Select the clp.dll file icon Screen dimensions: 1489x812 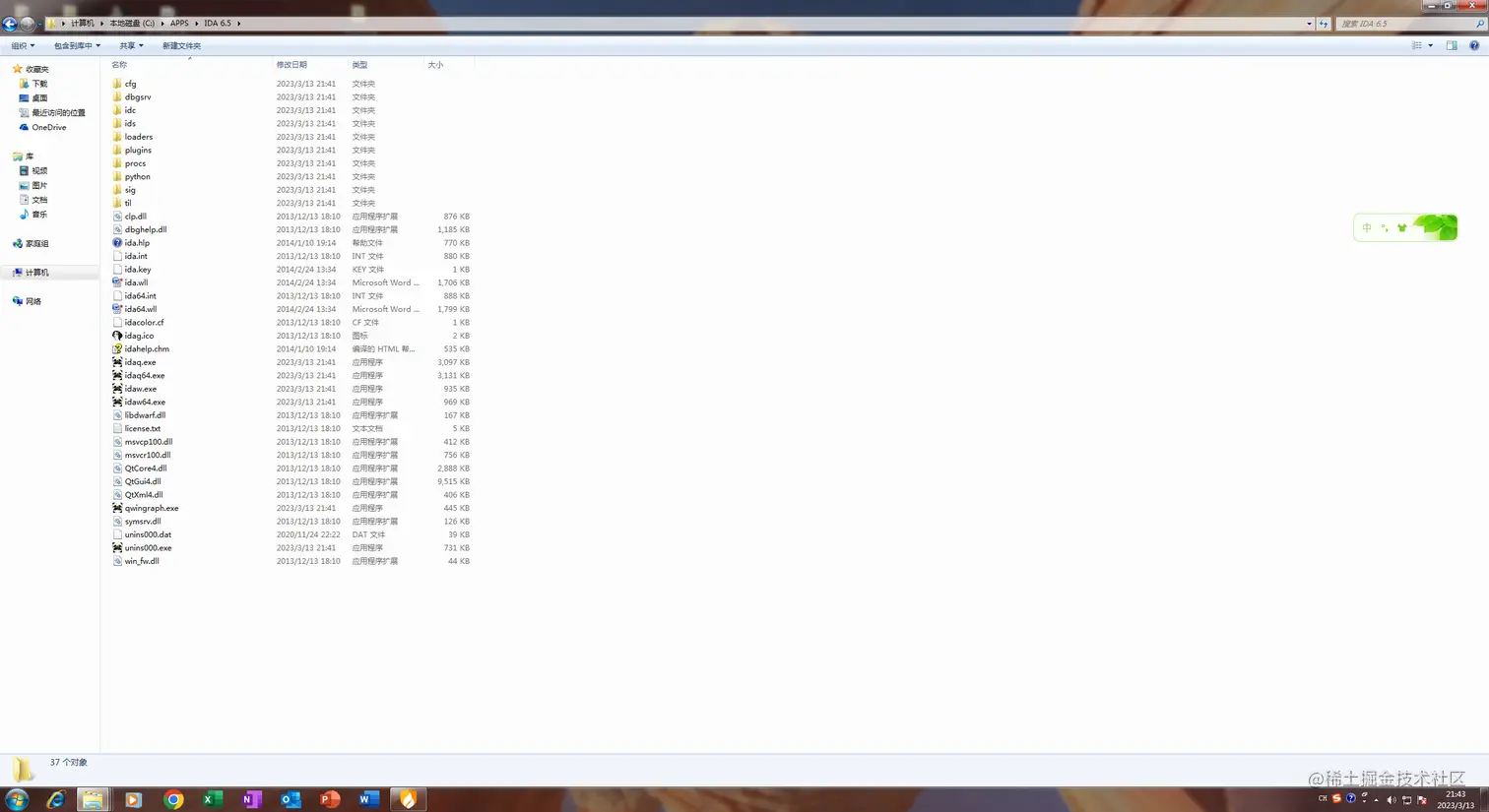[117, 217]
